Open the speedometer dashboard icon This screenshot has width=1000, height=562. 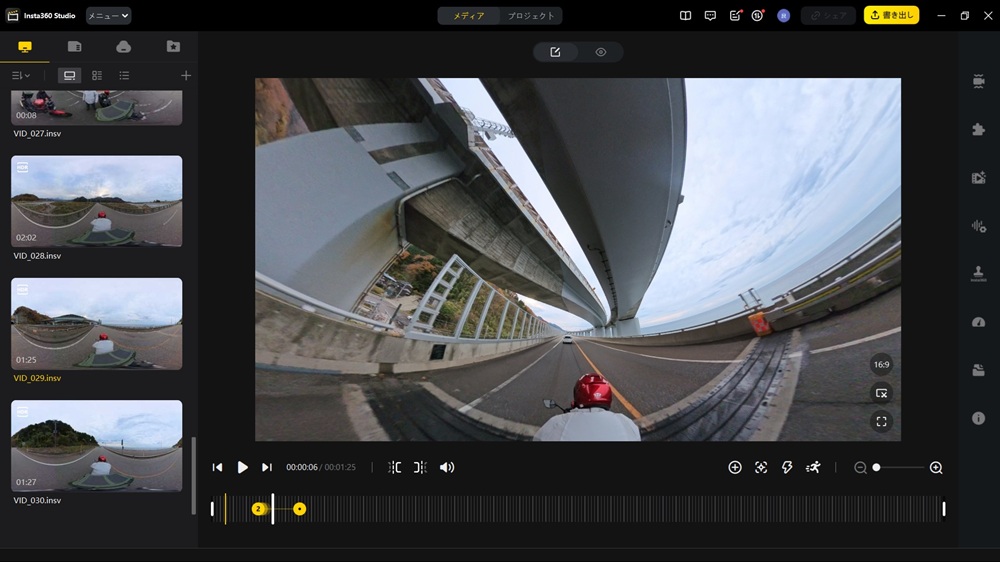click(978, 322)
